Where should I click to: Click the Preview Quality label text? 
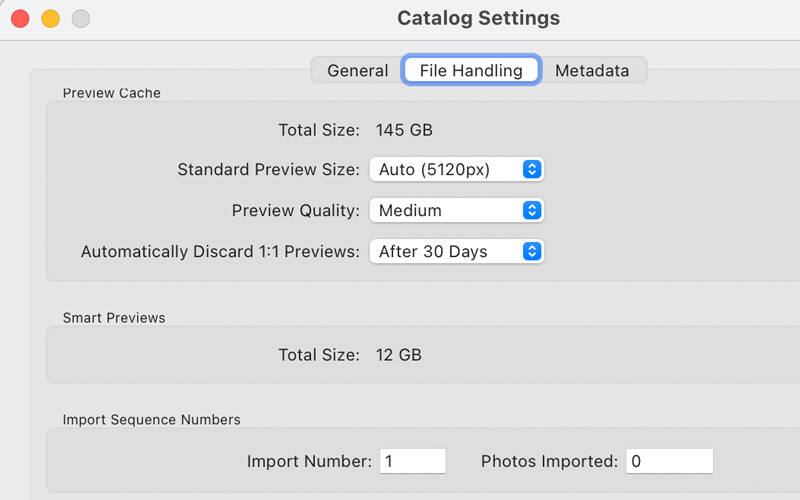(295, 210)
